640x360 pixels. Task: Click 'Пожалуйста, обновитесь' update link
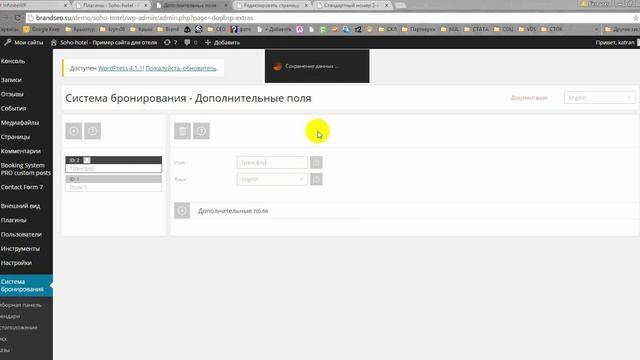click(x=181, y=68)
